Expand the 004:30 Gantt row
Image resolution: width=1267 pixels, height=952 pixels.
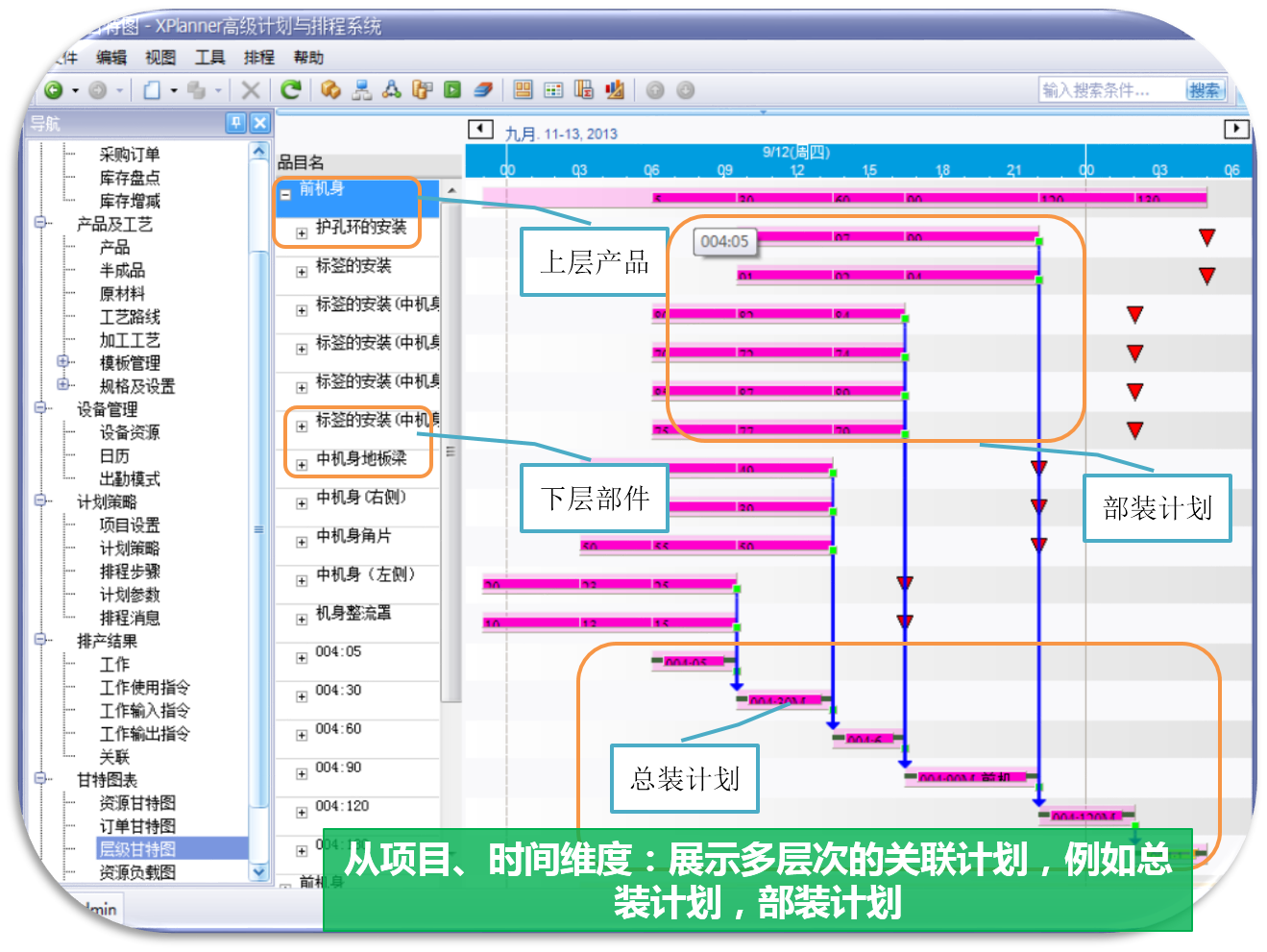[301, 696]
